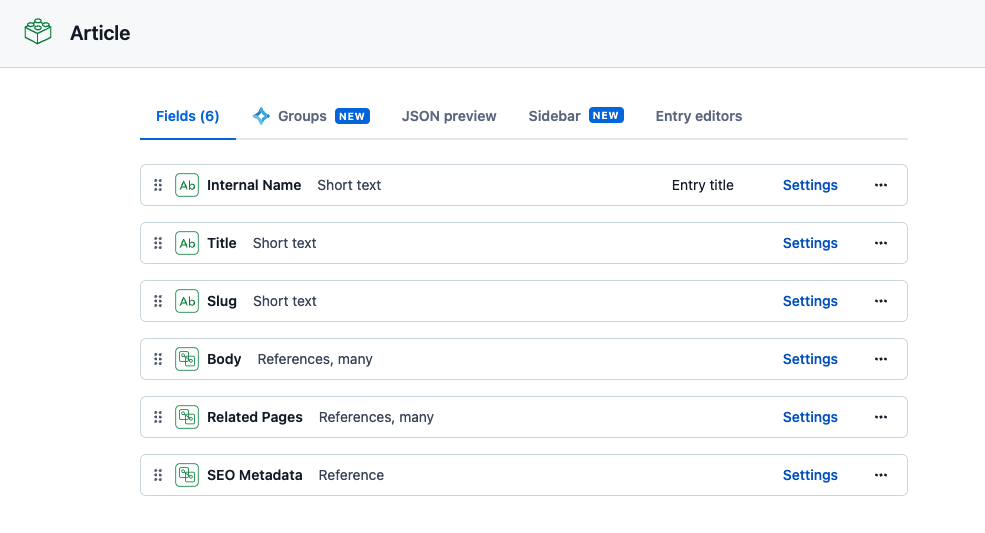Open Settings for Related Pages field

[x=810, y=417]
